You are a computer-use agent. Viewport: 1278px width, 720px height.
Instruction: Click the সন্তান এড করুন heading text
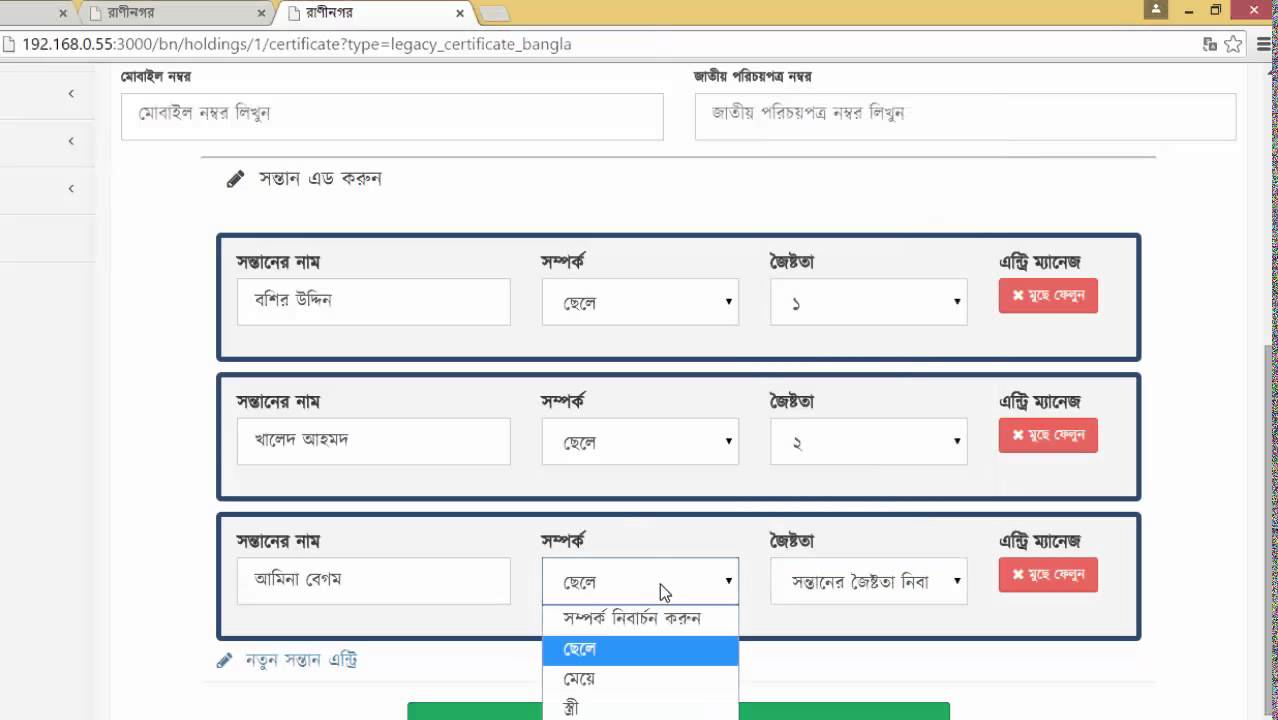pyautogui.click(x=320, y=179)
